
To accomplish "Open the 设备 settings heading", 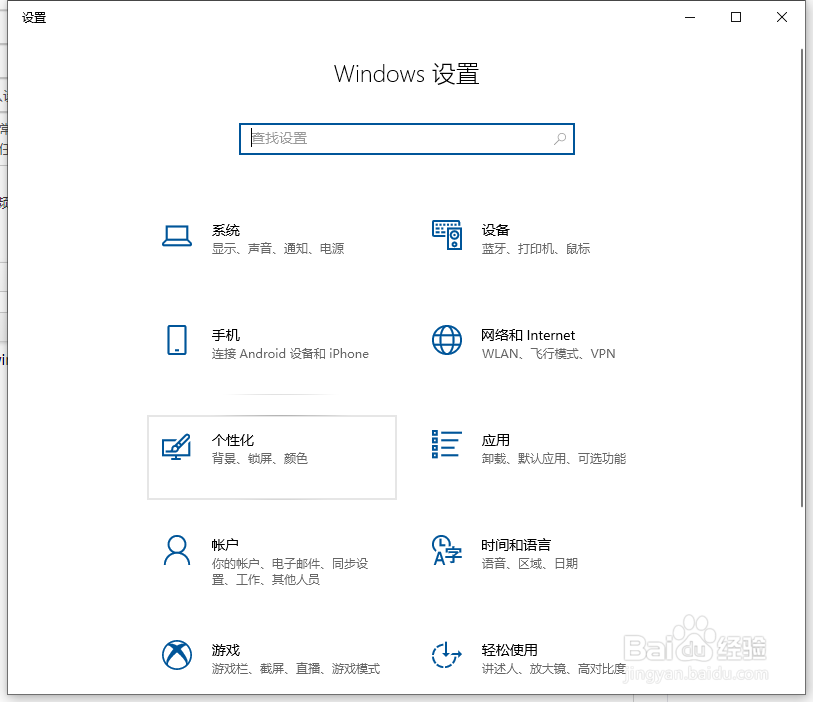I will point(496,230).
